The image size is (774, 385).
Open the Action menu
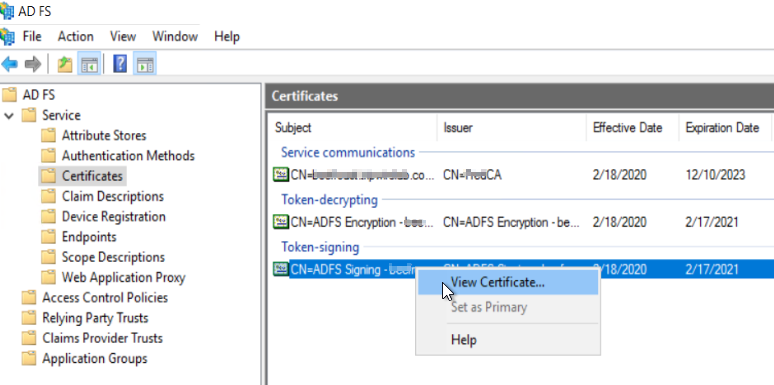point(76,37)
